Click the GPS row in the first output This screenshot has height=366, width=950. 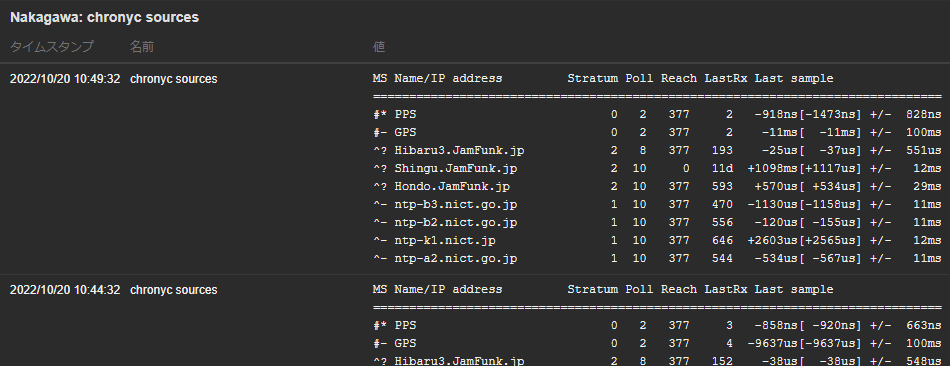click(x=657, y=132)
